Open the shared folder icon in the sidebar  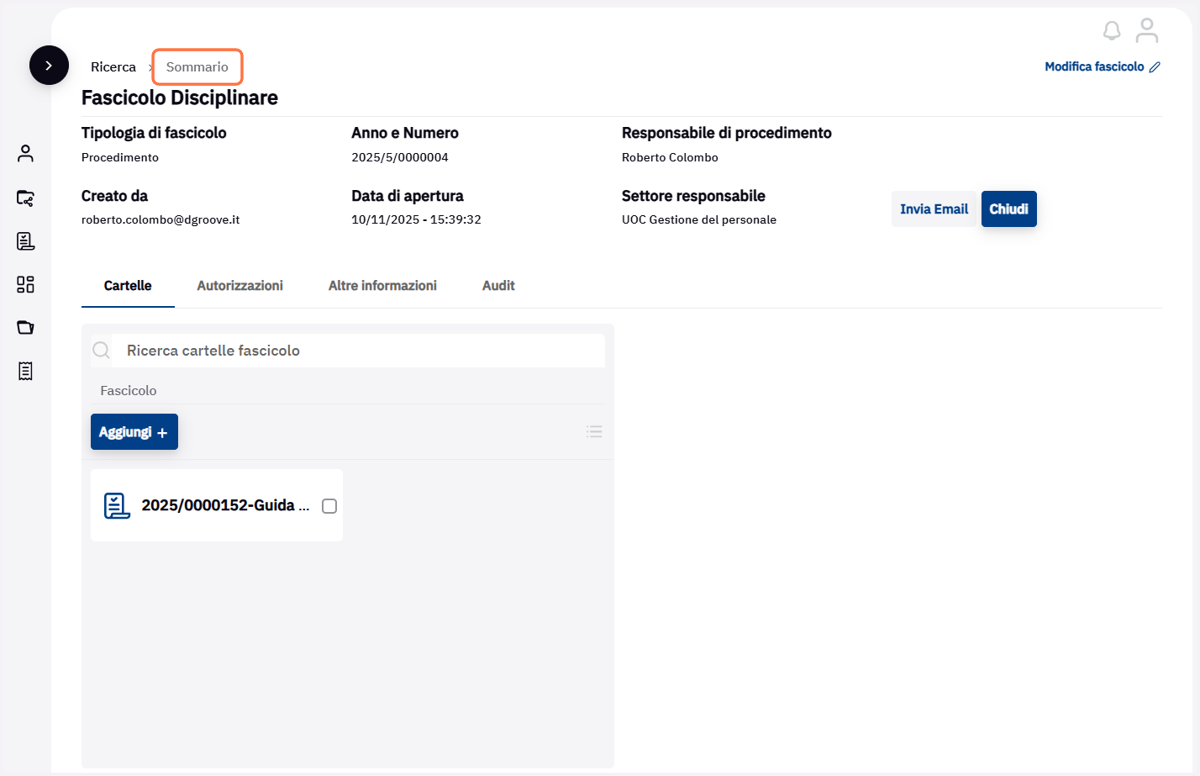[x=26, y=198]
